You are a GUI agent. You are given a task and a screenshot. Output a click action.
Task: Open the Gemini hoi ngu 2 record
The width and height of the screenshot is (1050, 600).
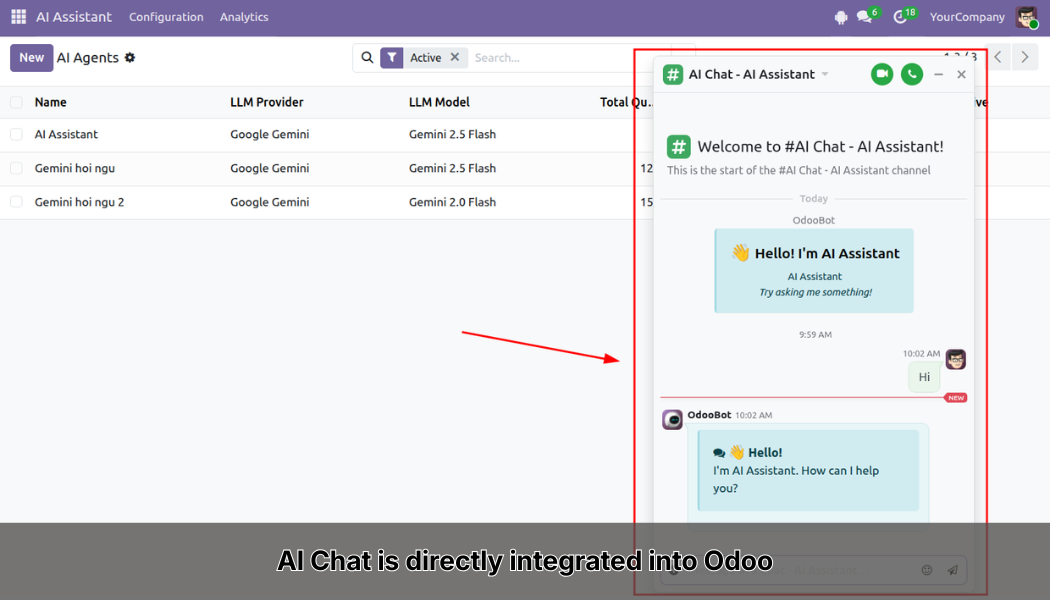pos(80,202)
